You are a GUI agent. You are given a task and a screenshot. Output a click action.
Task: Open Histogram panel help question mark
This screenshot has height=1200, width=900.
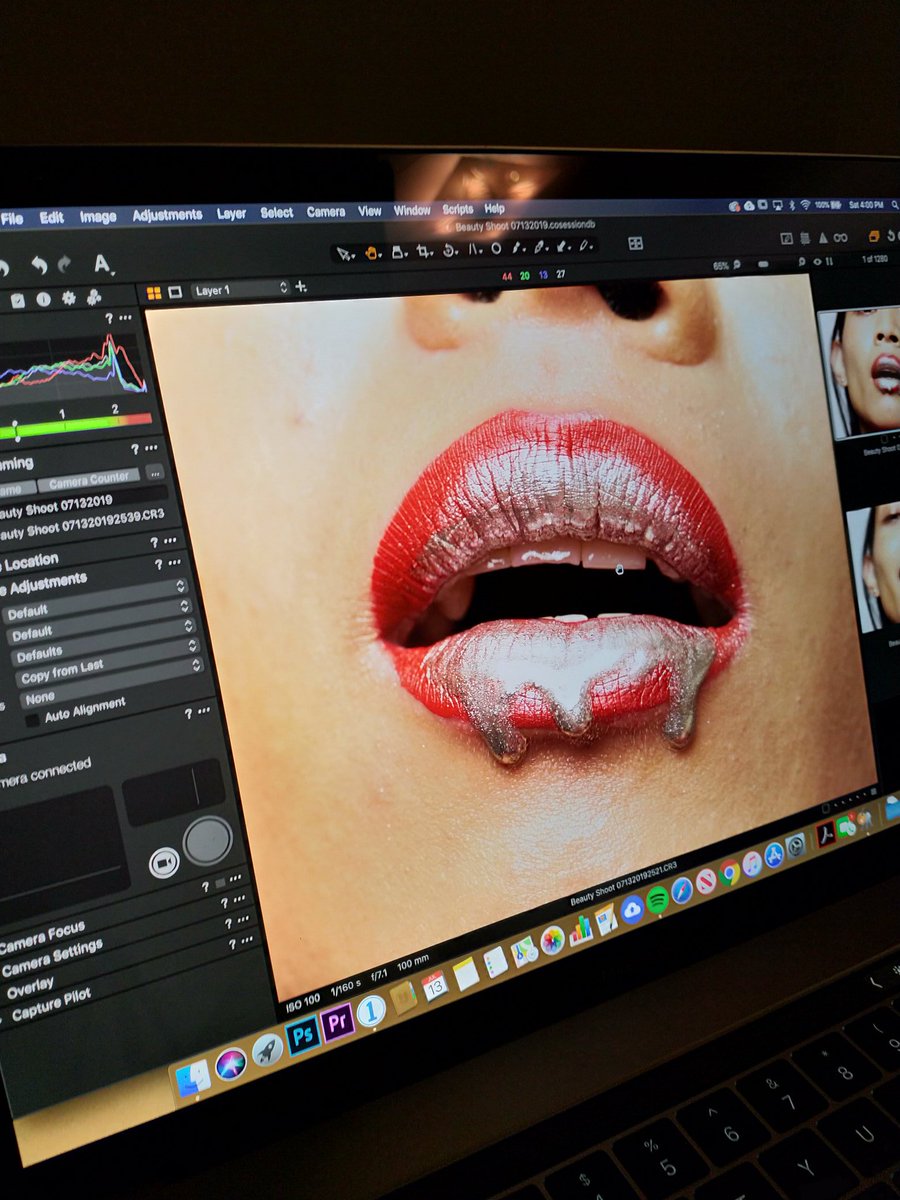(108, 319)
